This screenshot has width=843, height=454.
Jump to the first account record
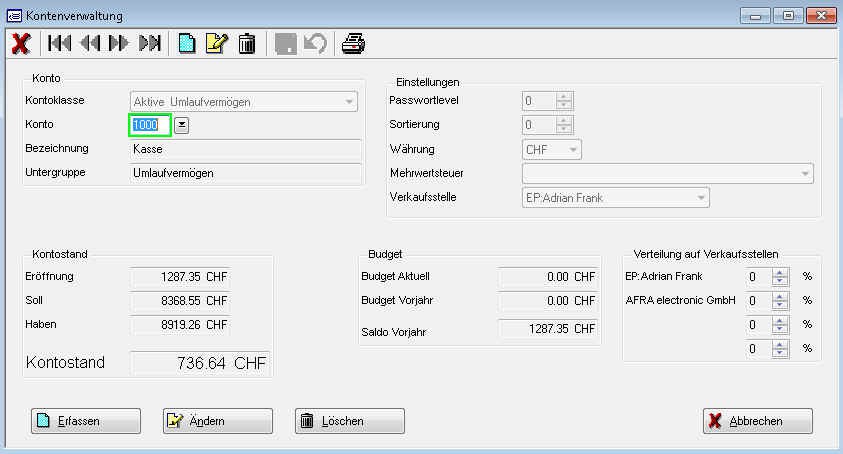[59, 43]
